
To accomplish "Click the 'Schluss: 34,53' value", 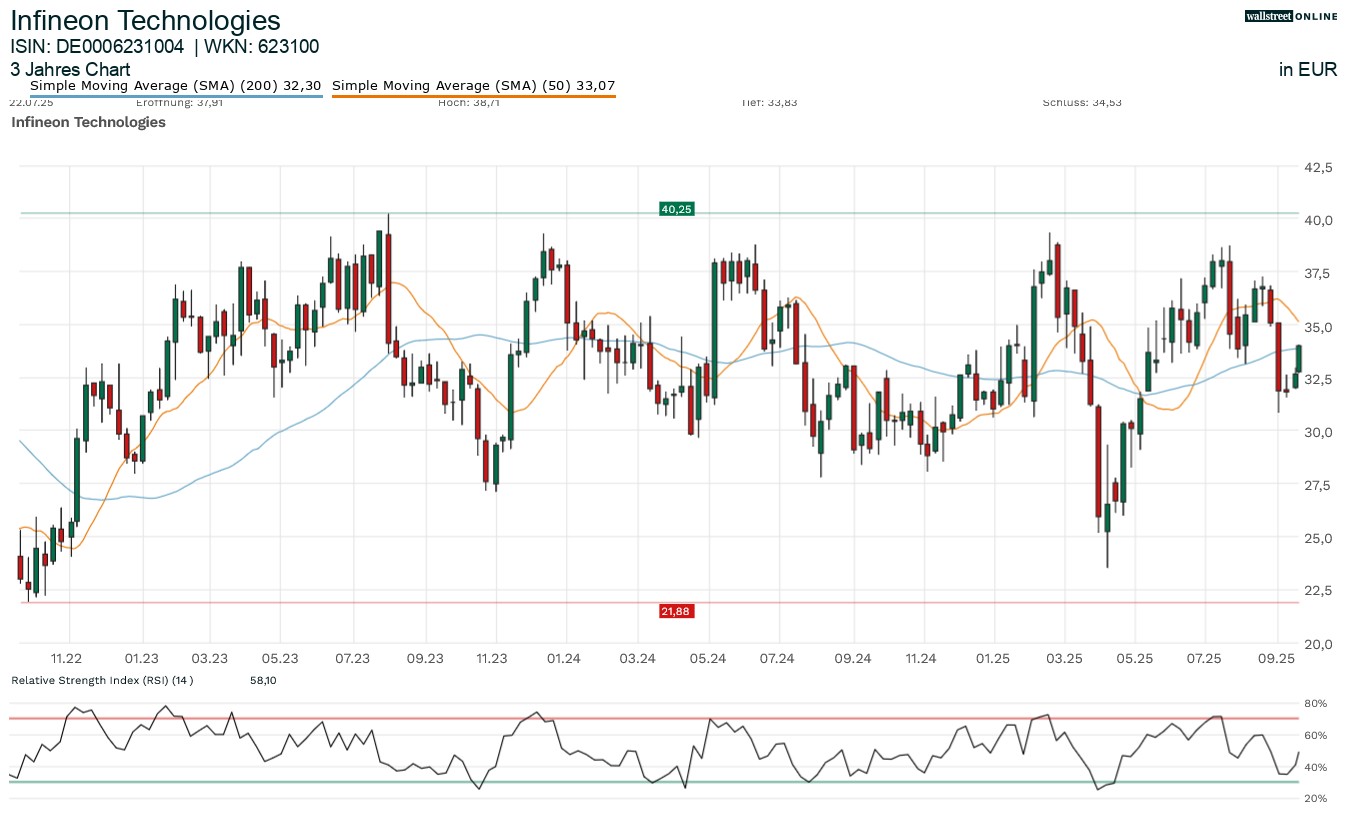I will pos(1082,102).
